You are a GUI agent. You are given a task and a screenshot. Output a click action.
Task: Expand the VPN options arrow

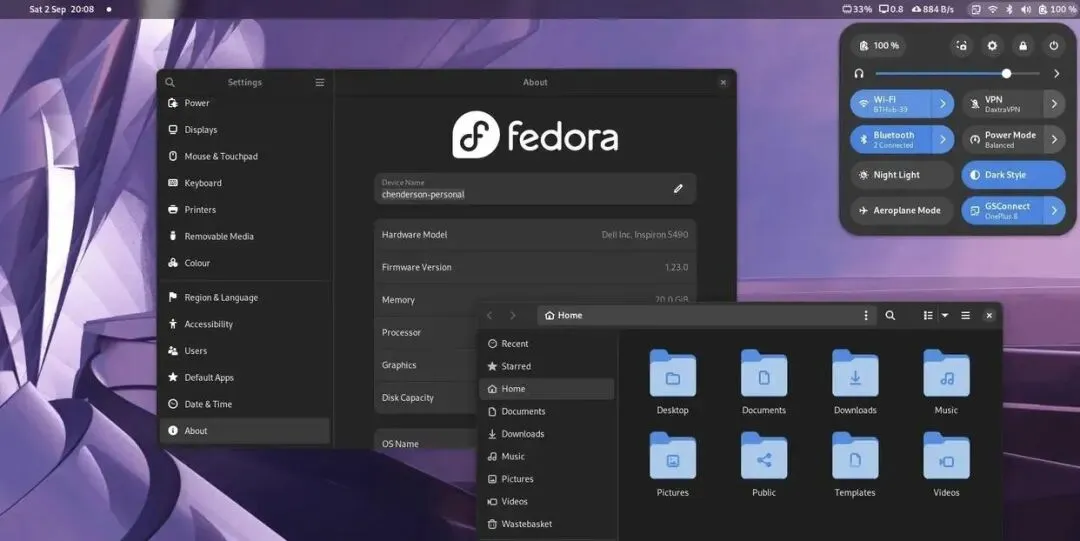tap(1055, 104)
